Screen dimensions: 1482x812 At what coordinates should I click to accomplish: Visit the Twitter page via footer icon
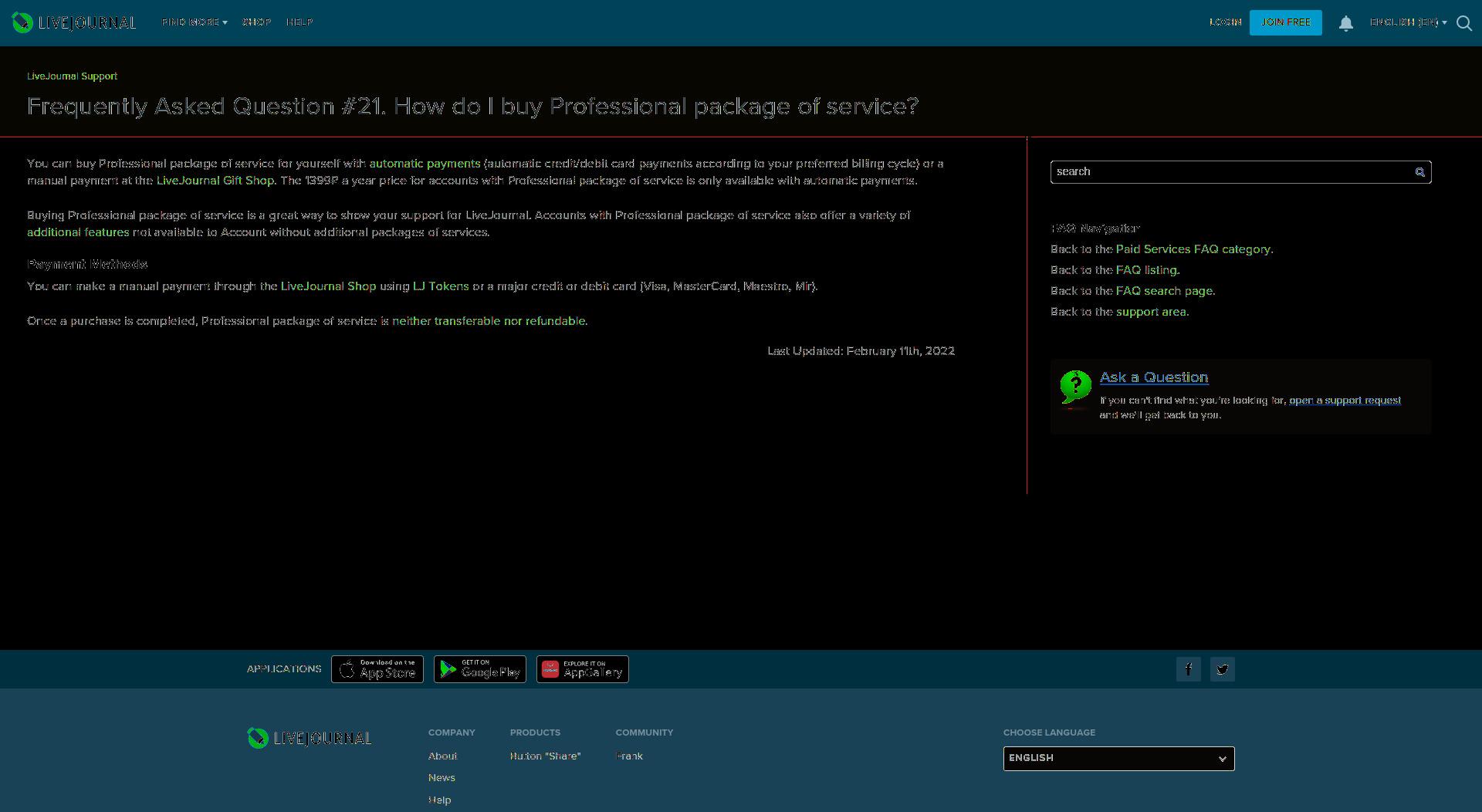click(1223, 669)
